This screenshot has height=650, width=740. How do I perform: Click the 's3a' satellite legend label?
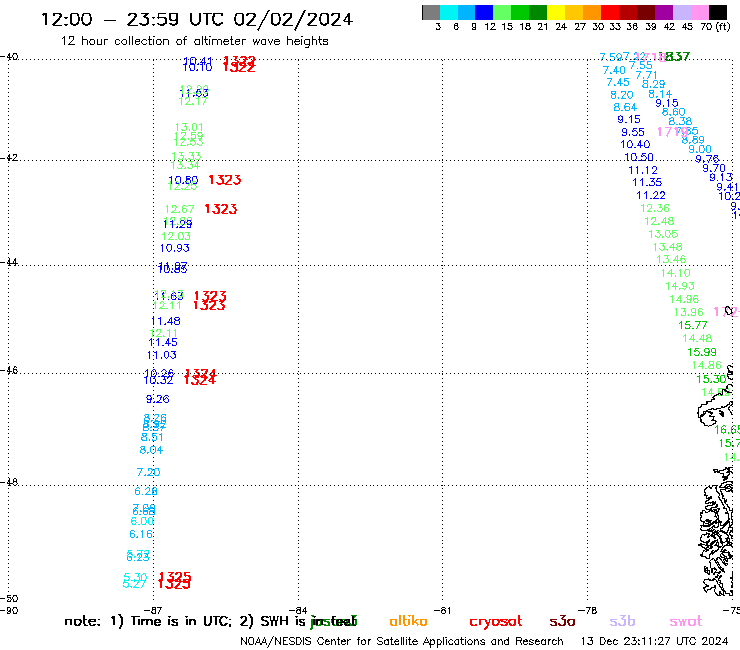tap(562, 622)
